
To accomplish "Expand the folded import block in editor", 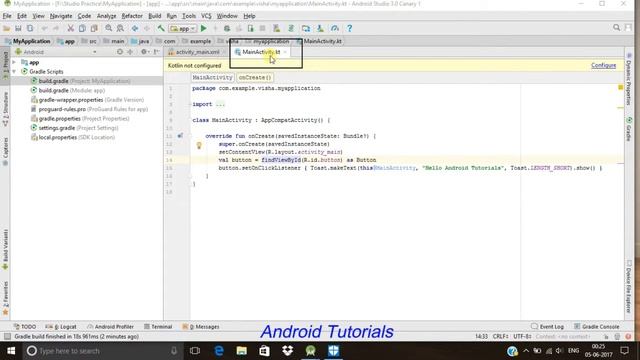I will tap(220, 104).
